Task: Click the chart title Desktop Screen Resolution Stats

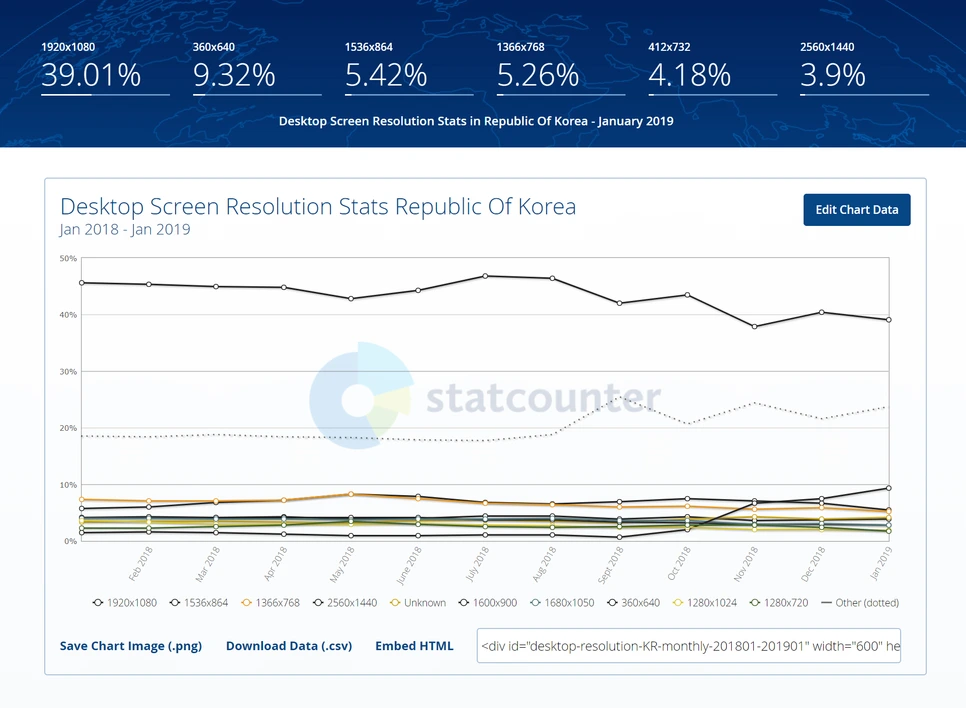Action: point(318,206)
